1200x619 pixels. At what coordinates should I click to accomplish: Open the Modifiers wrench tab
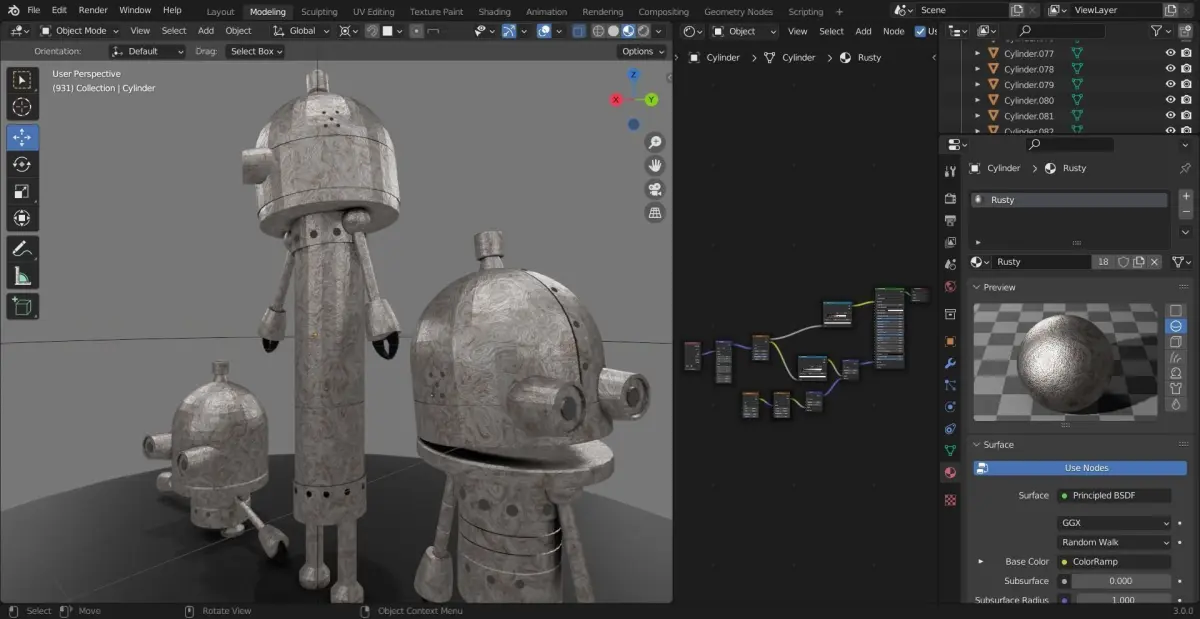click(x=950, y=363)
